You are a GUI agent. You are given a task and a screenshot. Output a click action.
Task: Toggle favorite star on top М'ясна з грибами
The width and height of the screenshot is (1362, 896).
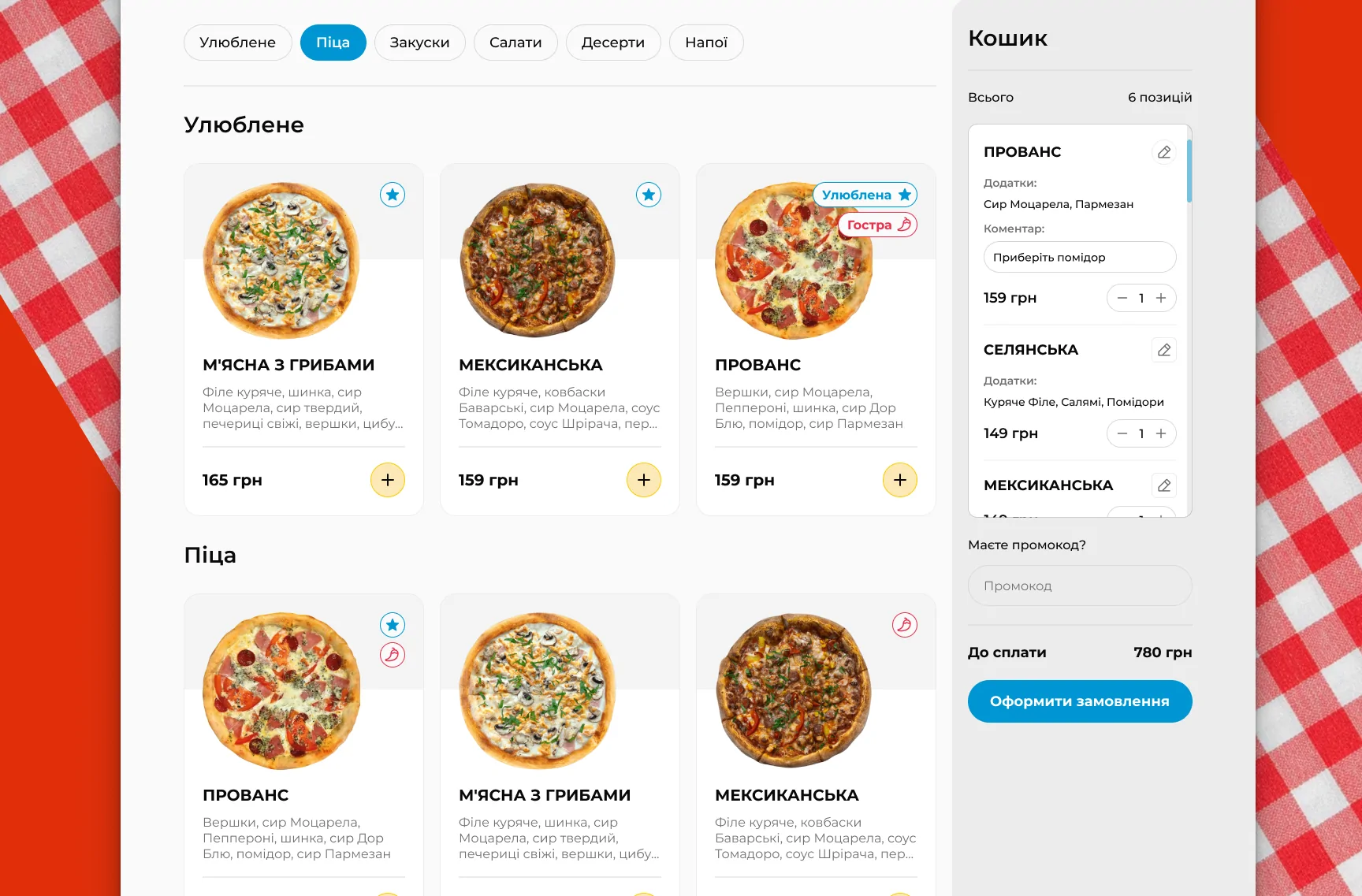pyautogui.click(x=393, y=195)
